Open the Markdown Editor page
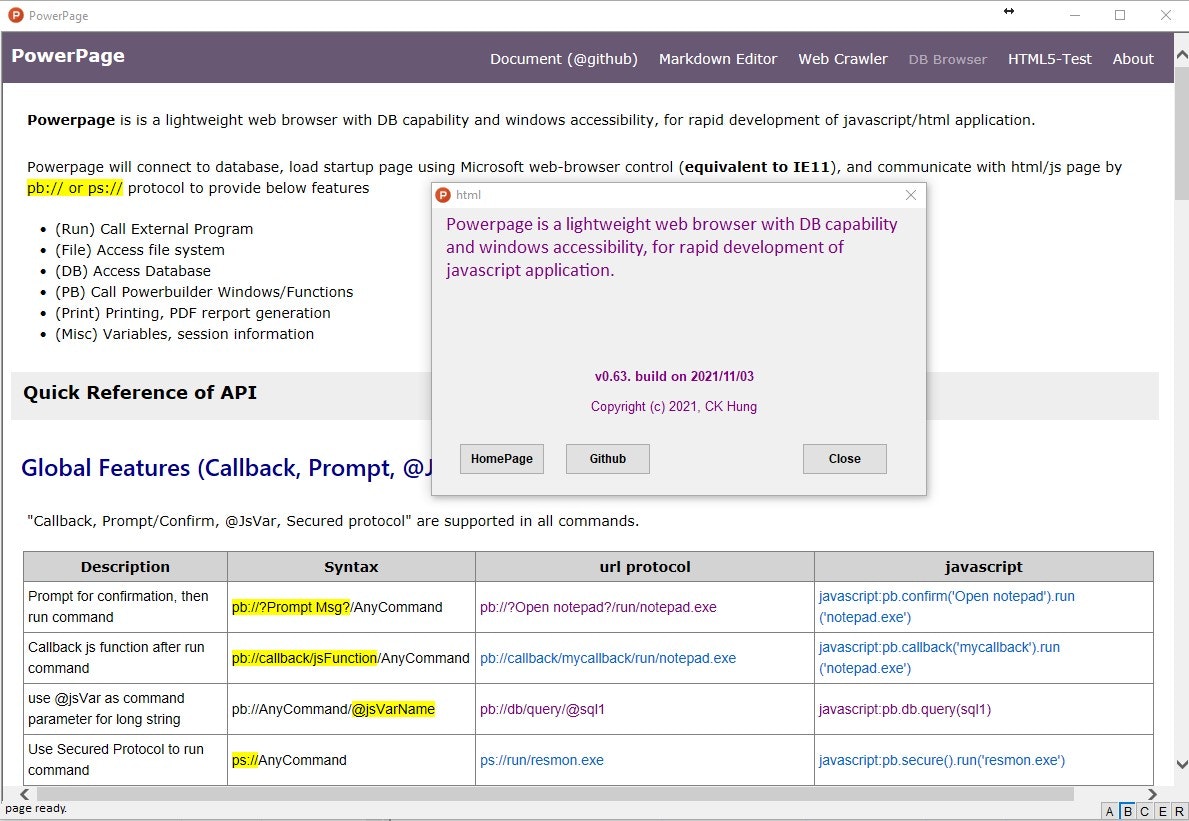The height and width of the screenshot is (821, 1189). pos(717,59)
